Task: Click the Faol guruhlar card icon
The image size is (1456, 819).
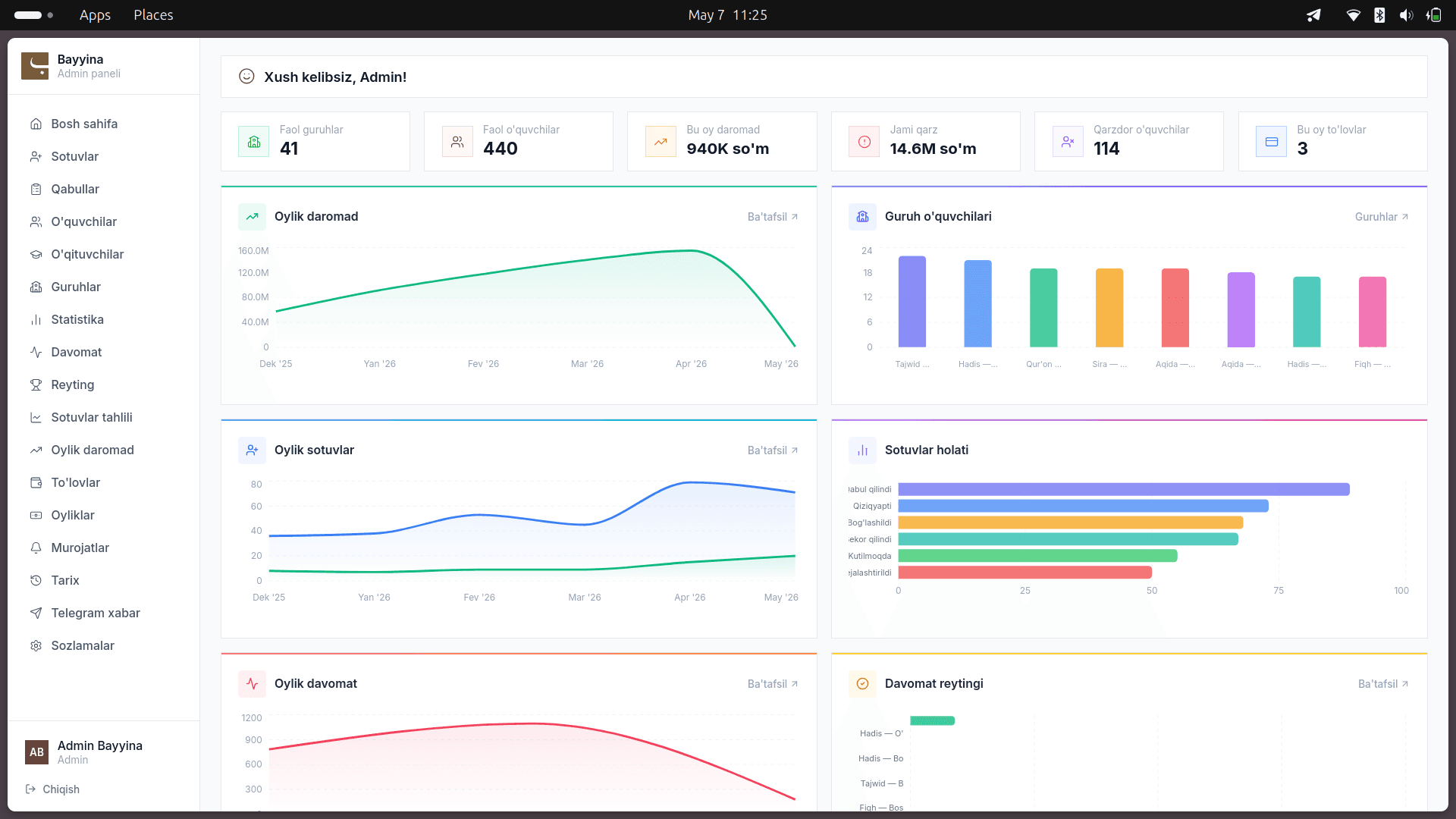Action: (254, 142)
